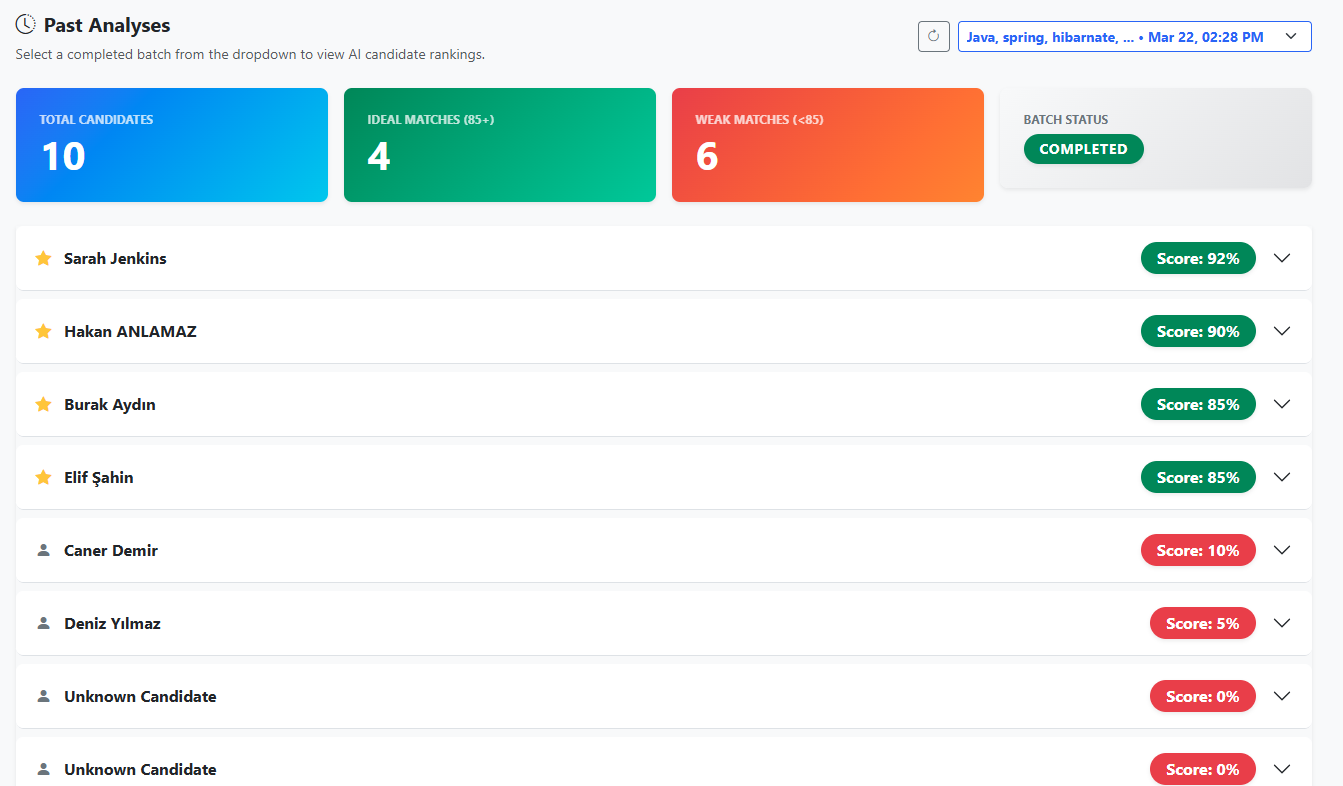Open the batch selection dropdown

[x=1135, y=36]
